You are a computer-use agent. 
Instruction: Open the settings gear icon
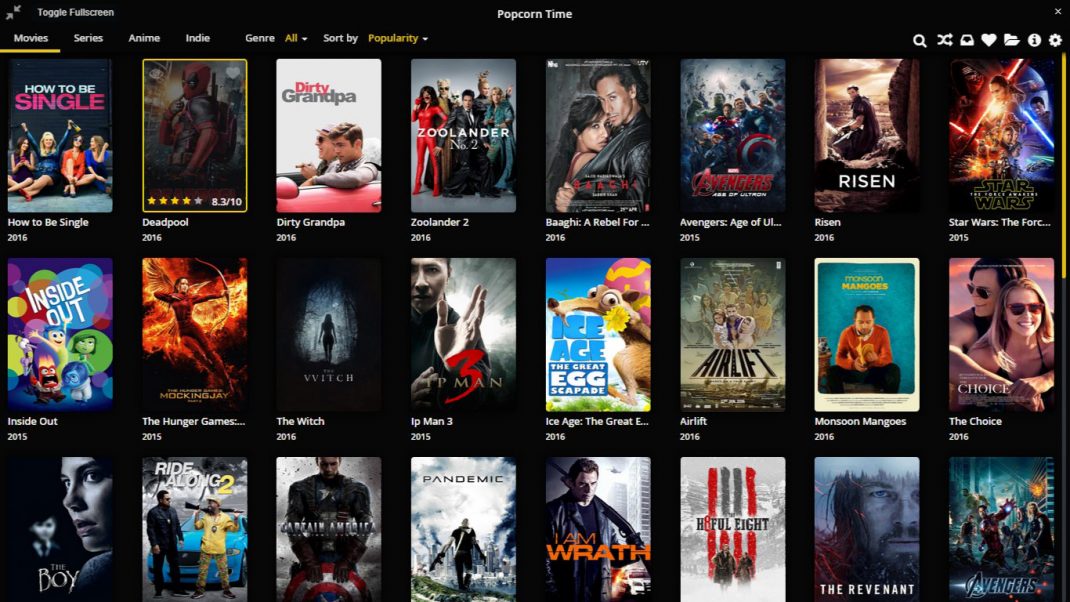tap(1055, 40)
